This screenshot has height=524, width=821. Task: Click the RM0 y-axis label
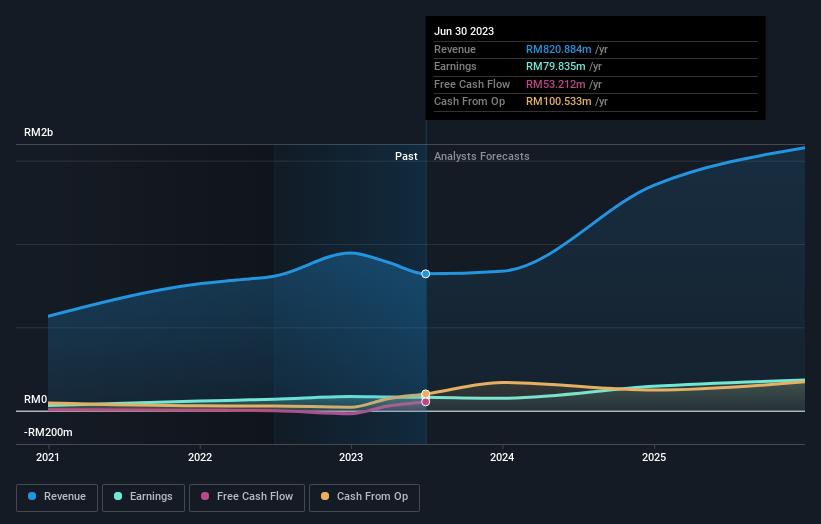coord(36,399)
